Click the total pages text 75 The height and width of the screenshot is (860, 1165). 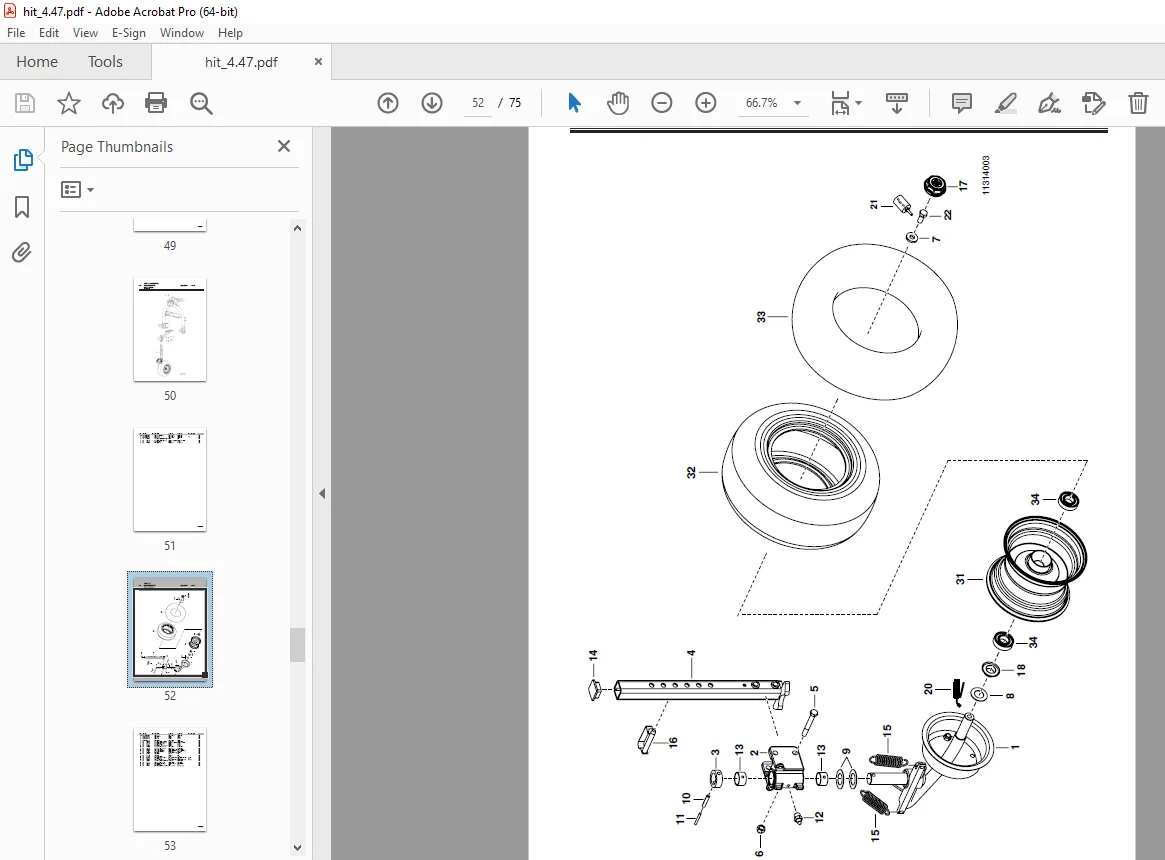point(515,103)
